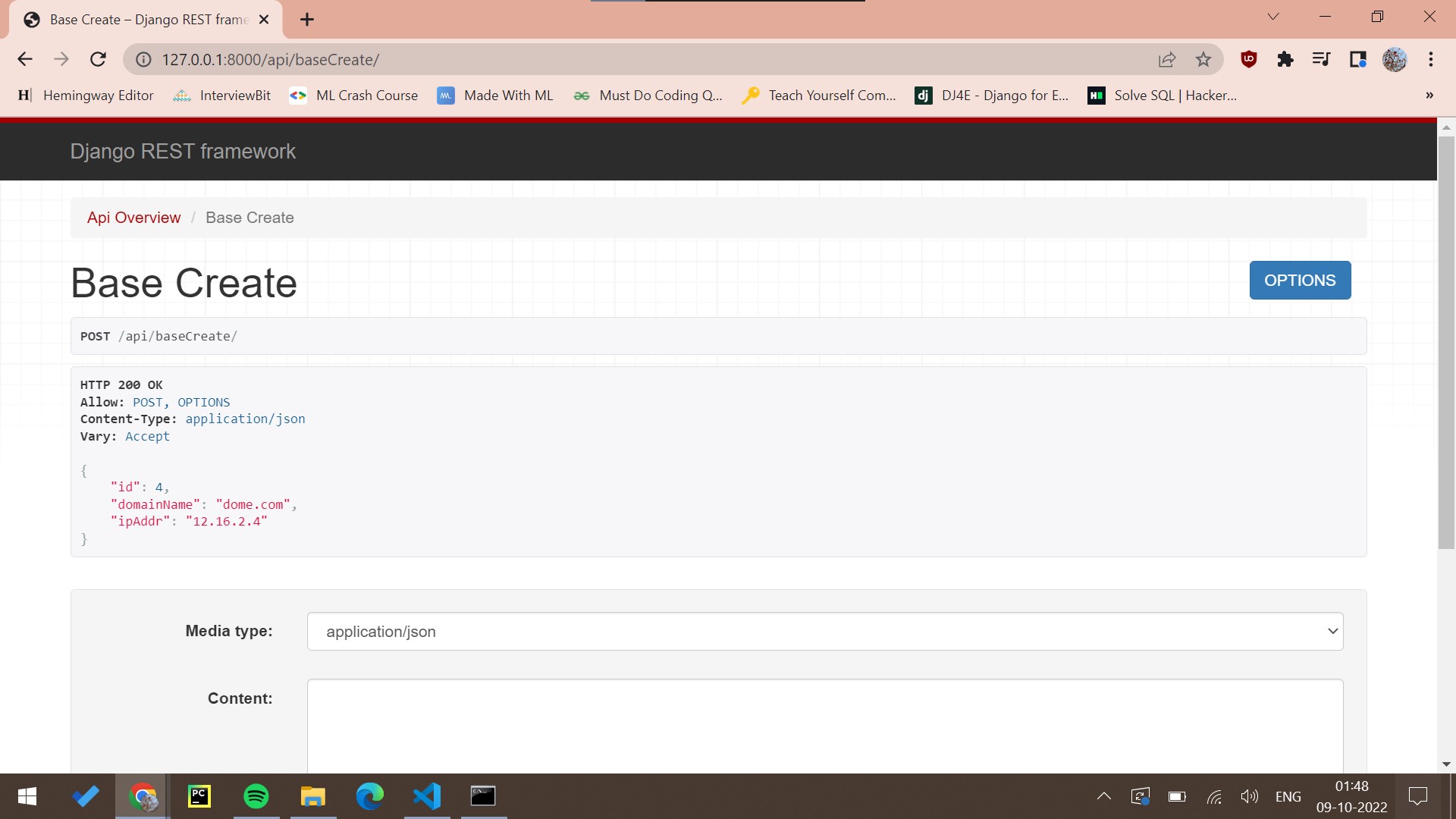Image resolution: width=1456 pixels, height=819 pixels.
Task: Open the browser side panel icon
Action: coord(1357,59)
